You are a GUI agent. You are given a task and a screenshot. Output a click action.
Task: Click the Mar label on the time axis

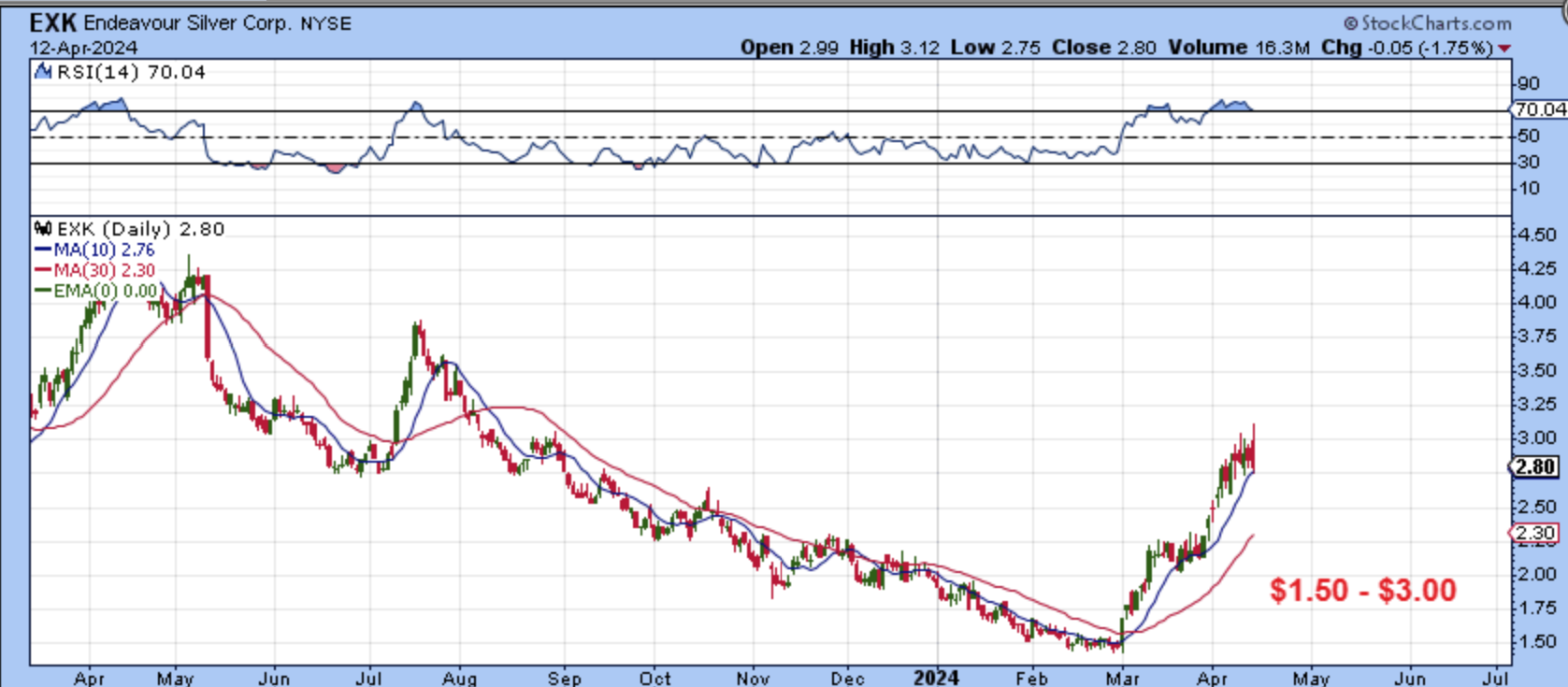[1122, 678]
